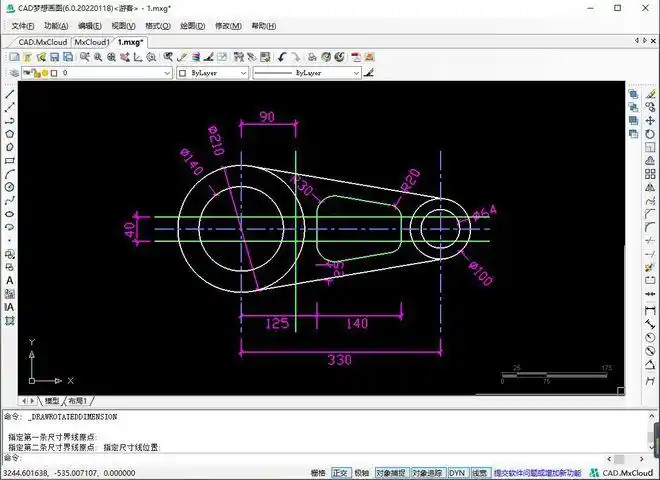660x480 pixels.
Task: Click the New file icon
Action: (x=14, y=57)
